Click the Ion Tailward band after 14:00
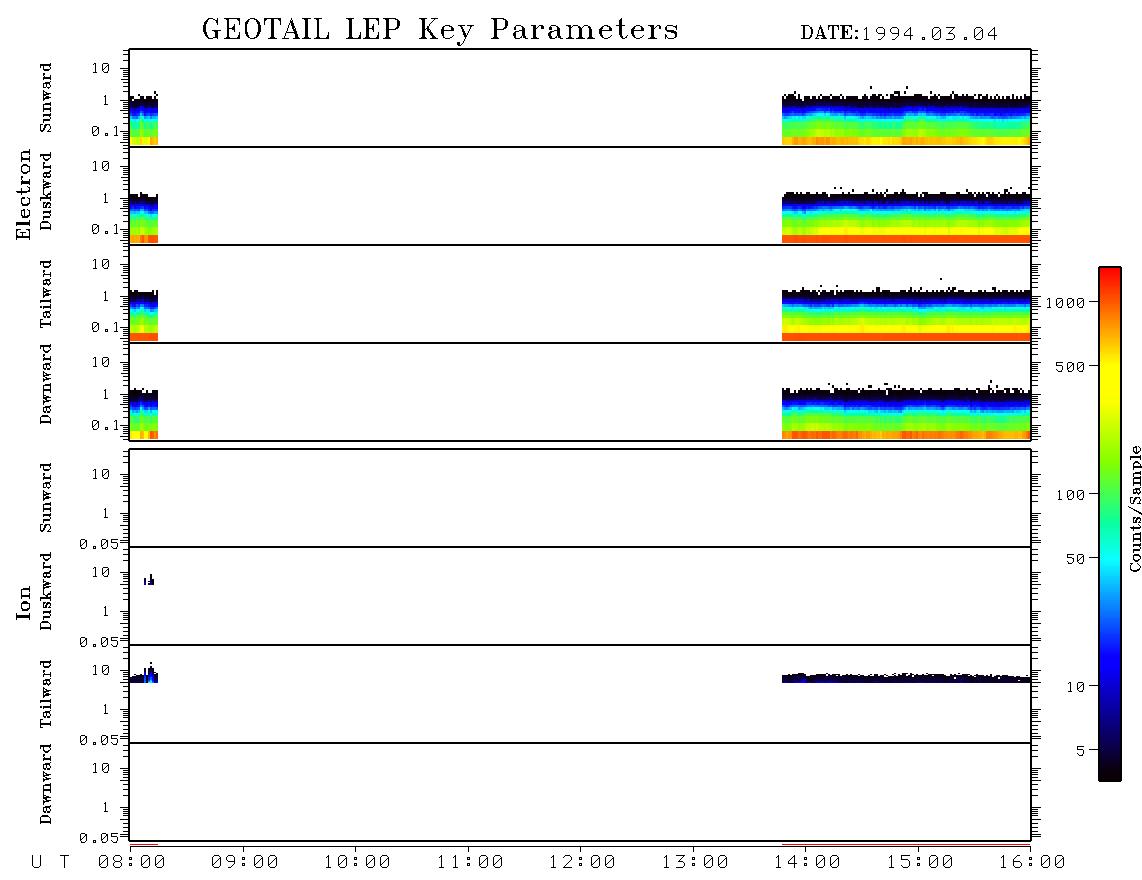The height and width of the screenshot is (880, 1142). (906, 677)
